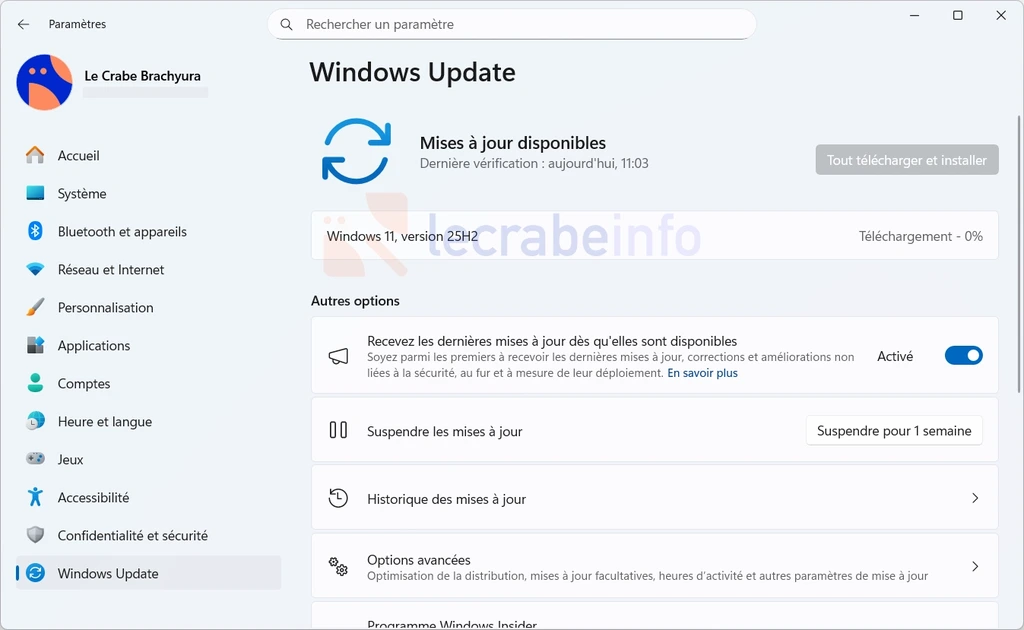
Task: Select Réseau et Internet section
Action: click(x=111, y=270)
